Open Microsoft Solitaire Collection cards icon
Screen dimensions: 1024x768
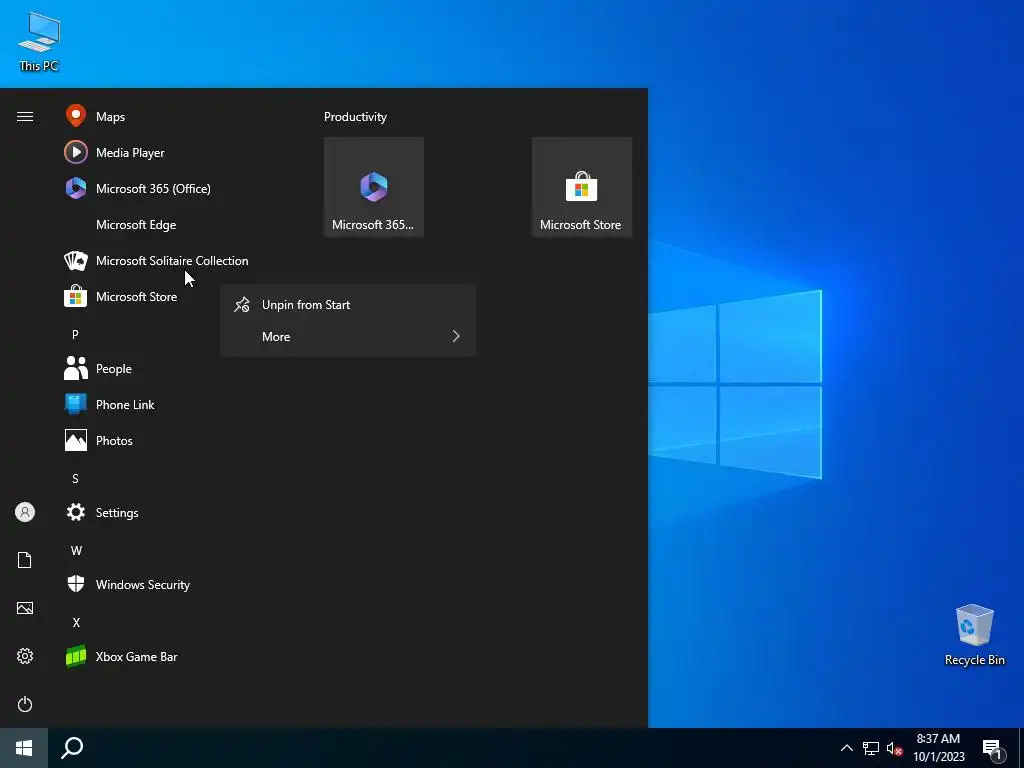point(76,261)
